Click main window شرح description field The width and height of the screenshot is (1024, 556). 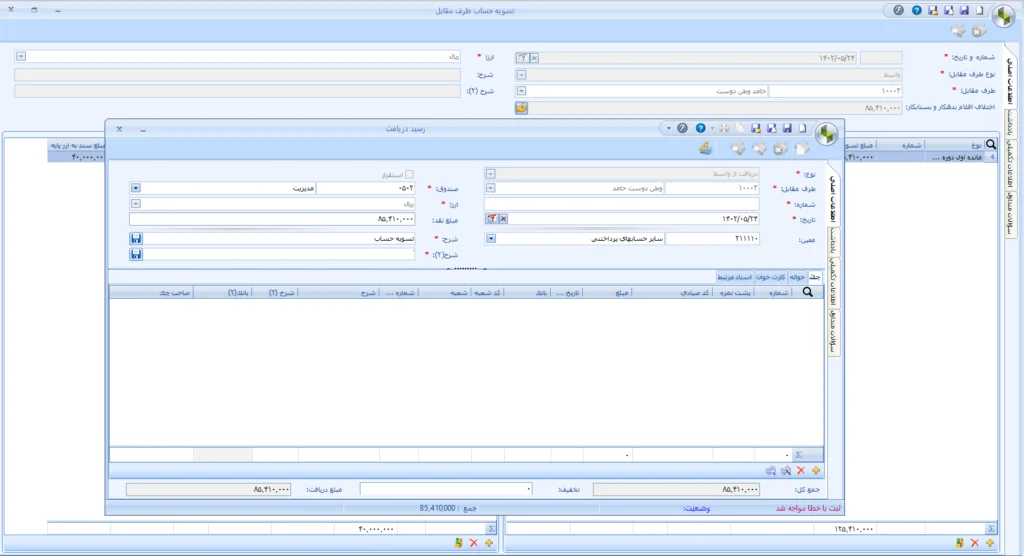238,74
